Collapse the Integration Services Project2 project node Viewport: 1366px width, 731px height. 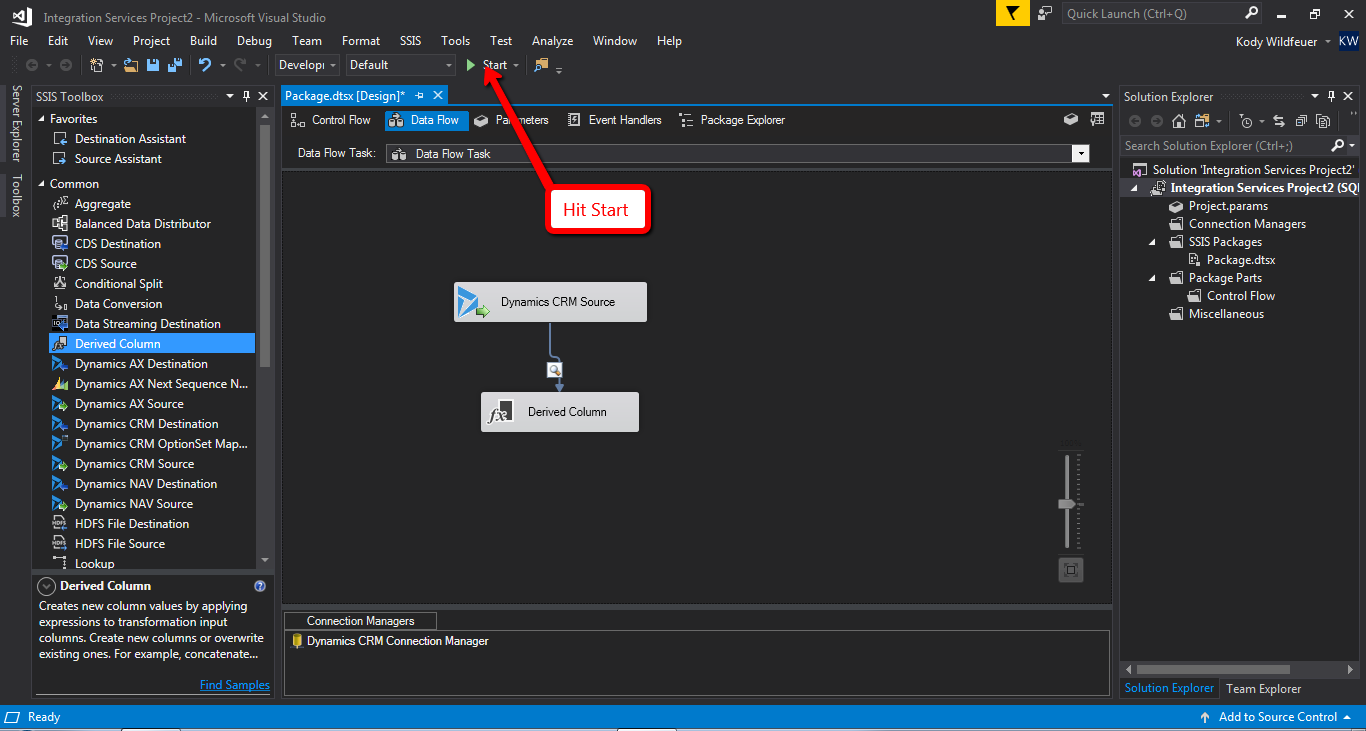[x=1134, y=188]
